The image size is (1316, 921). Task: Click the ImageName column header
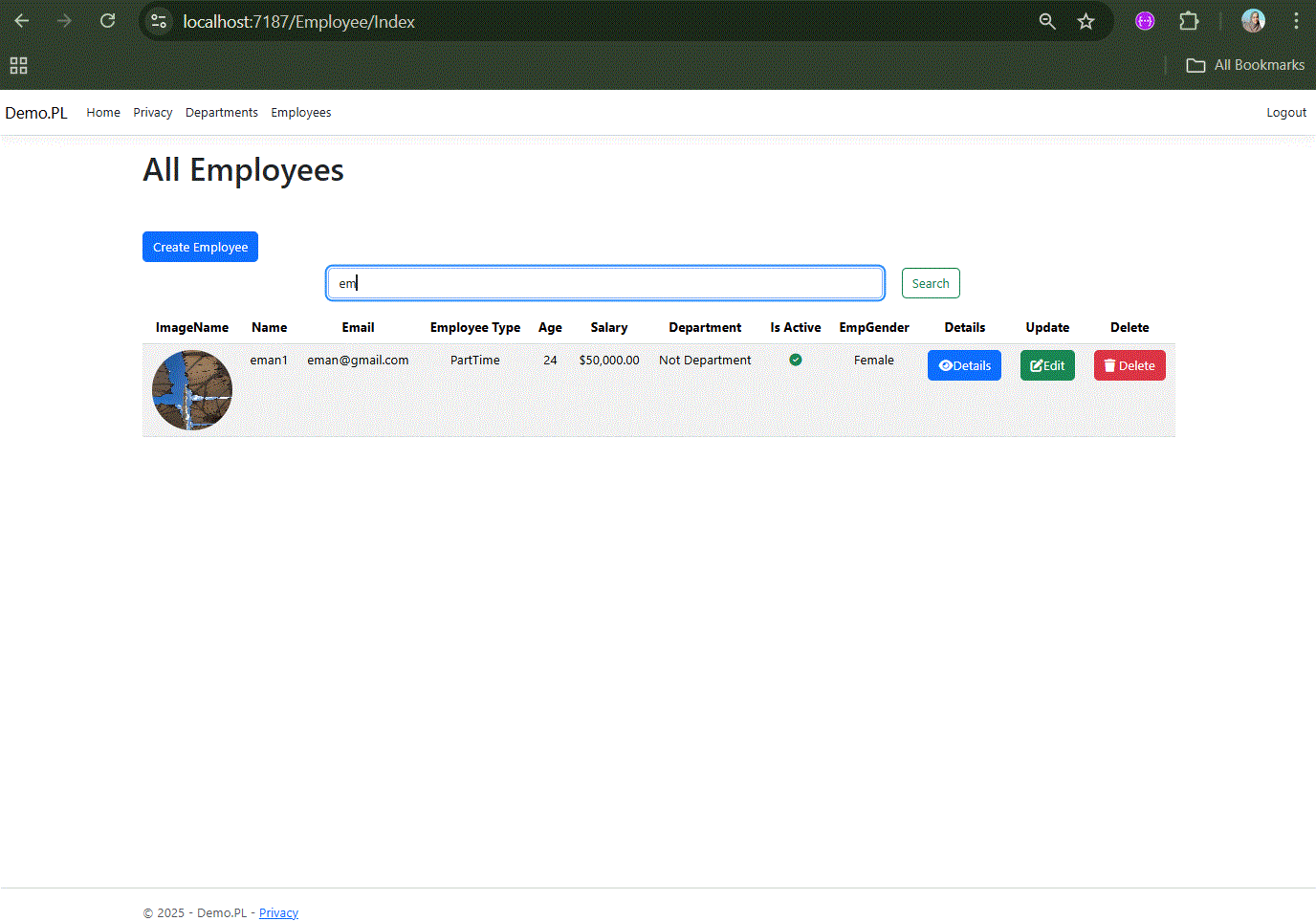[x=192, y=327]
